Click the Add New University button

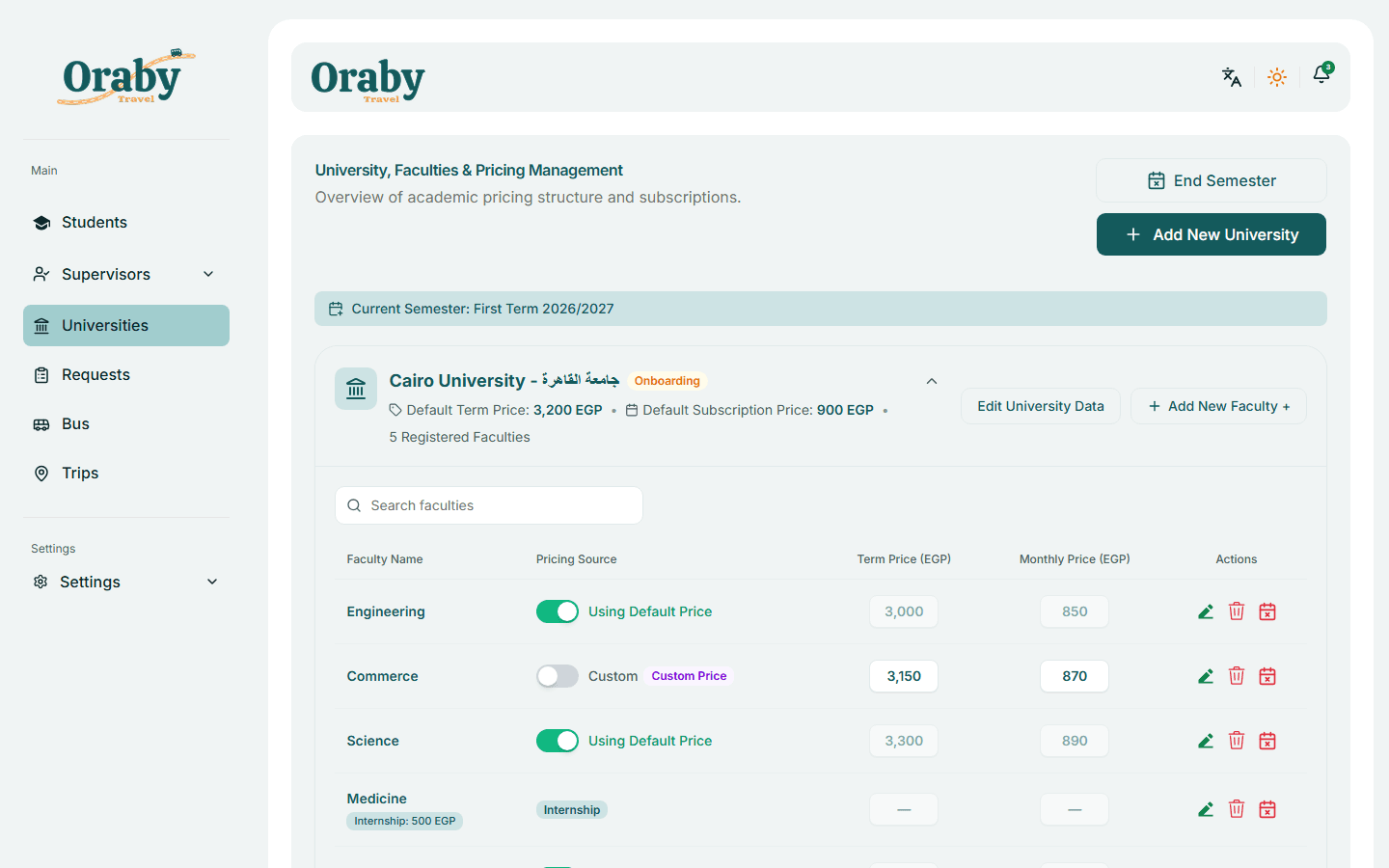coord(1212,234)
